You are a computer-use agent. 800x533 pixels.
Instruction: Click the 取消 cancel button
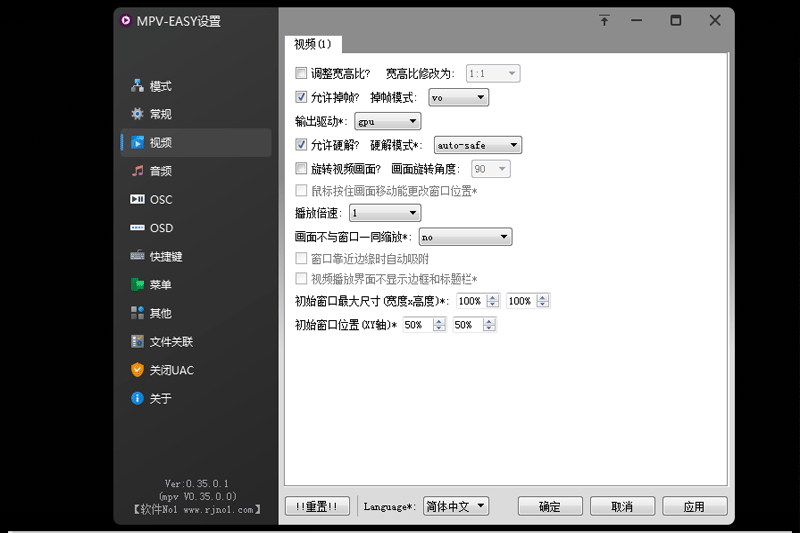coord(622,506)
